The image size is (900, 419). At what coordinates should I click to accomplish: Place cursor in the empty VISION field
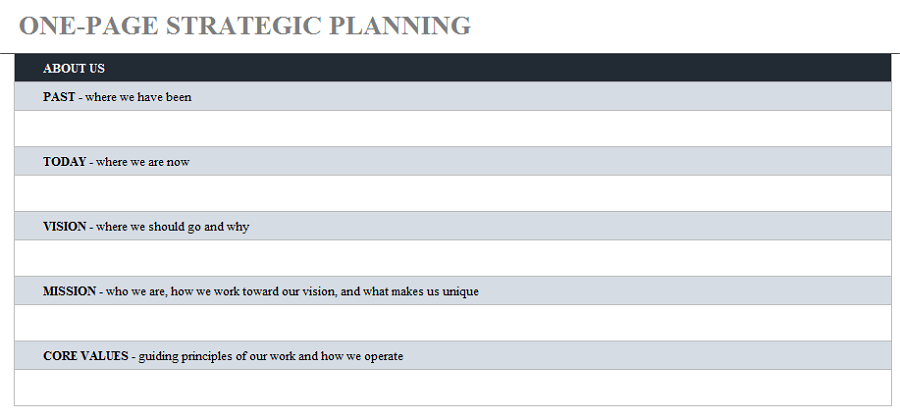453,258
